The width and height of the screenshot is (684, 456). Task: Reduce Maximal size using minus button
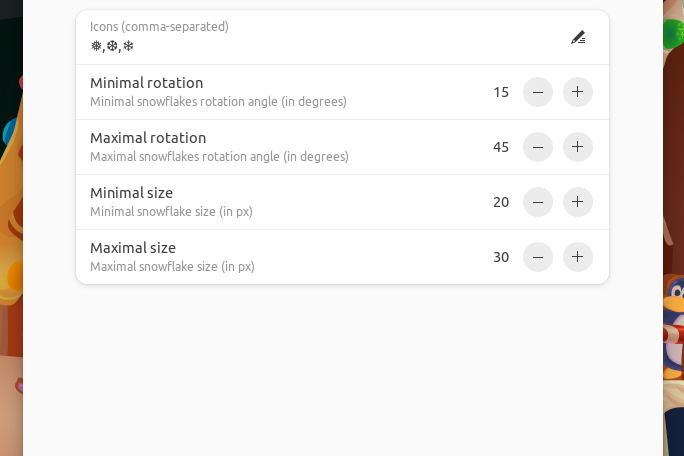pos(538,257)
